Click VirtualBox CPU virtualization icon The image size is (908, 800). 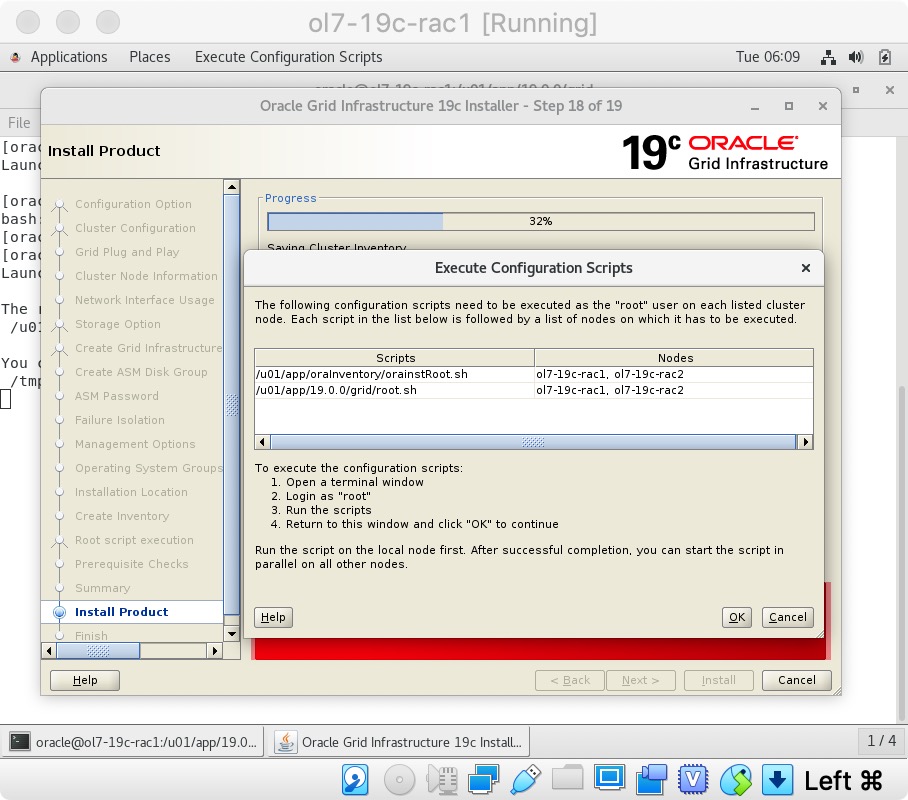(693, 780)
